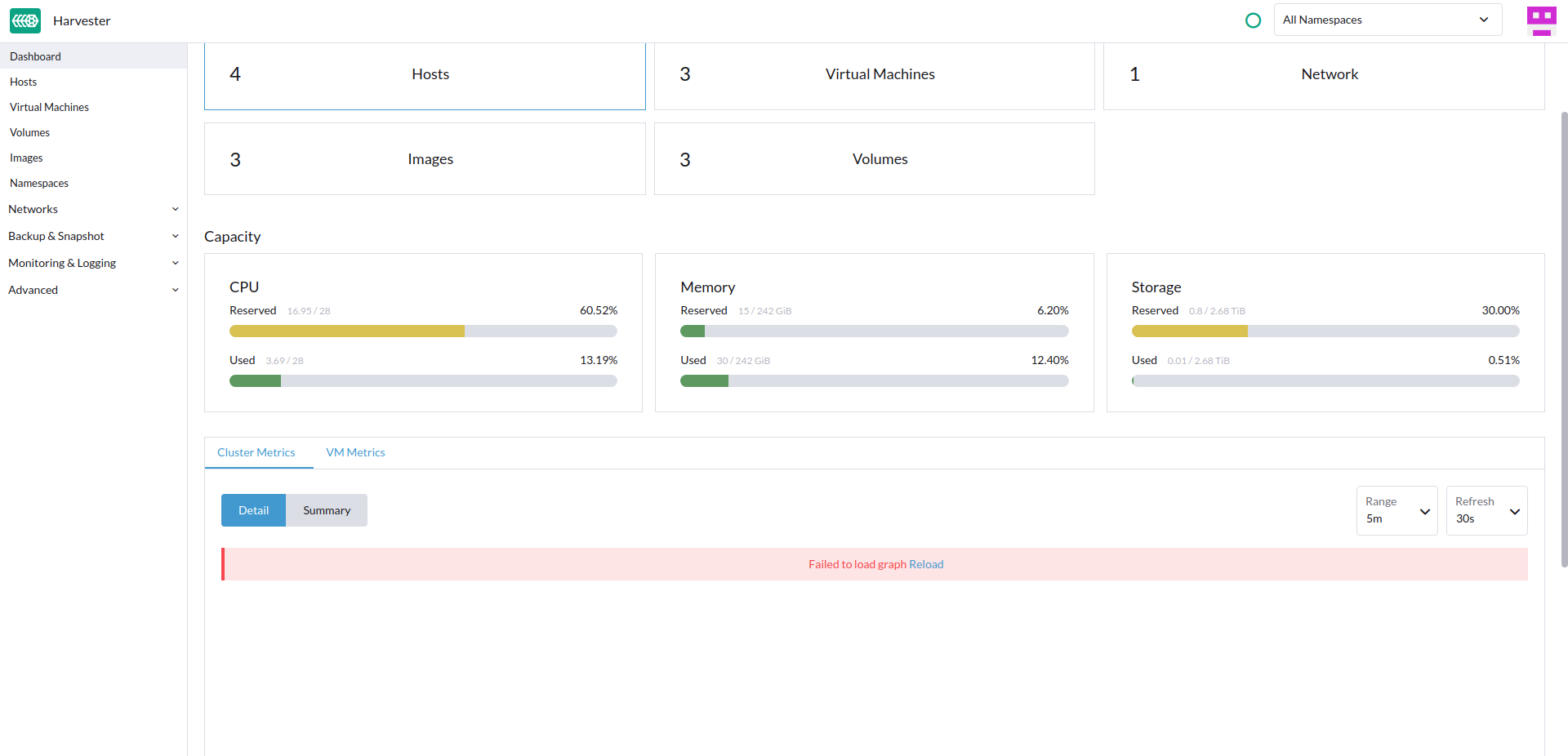The image size is (1568, 756).
Task: Open the Range dropdown showing 5m
Action: coord(1396,510)
